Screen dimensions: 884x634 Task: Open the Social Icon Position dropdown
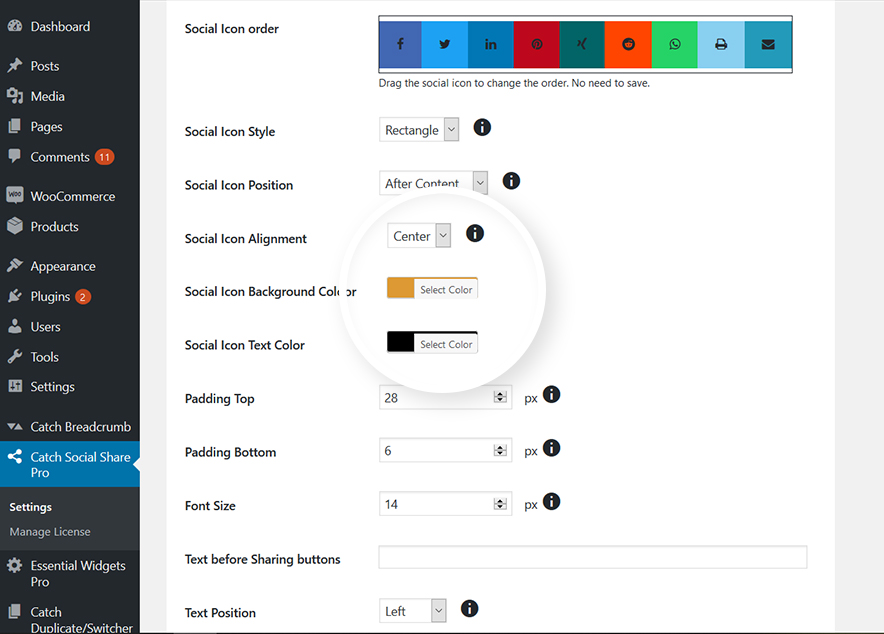tap(433, 183)
